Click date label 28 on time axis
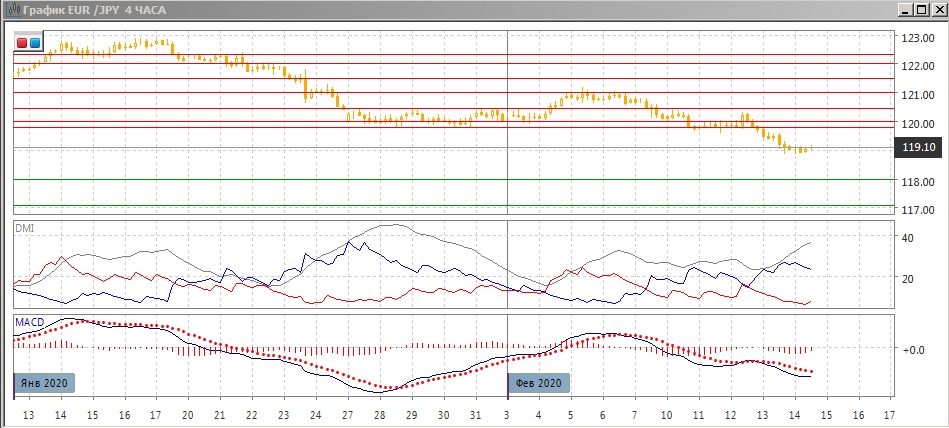The image size is (949, 428). coord(379,415)
